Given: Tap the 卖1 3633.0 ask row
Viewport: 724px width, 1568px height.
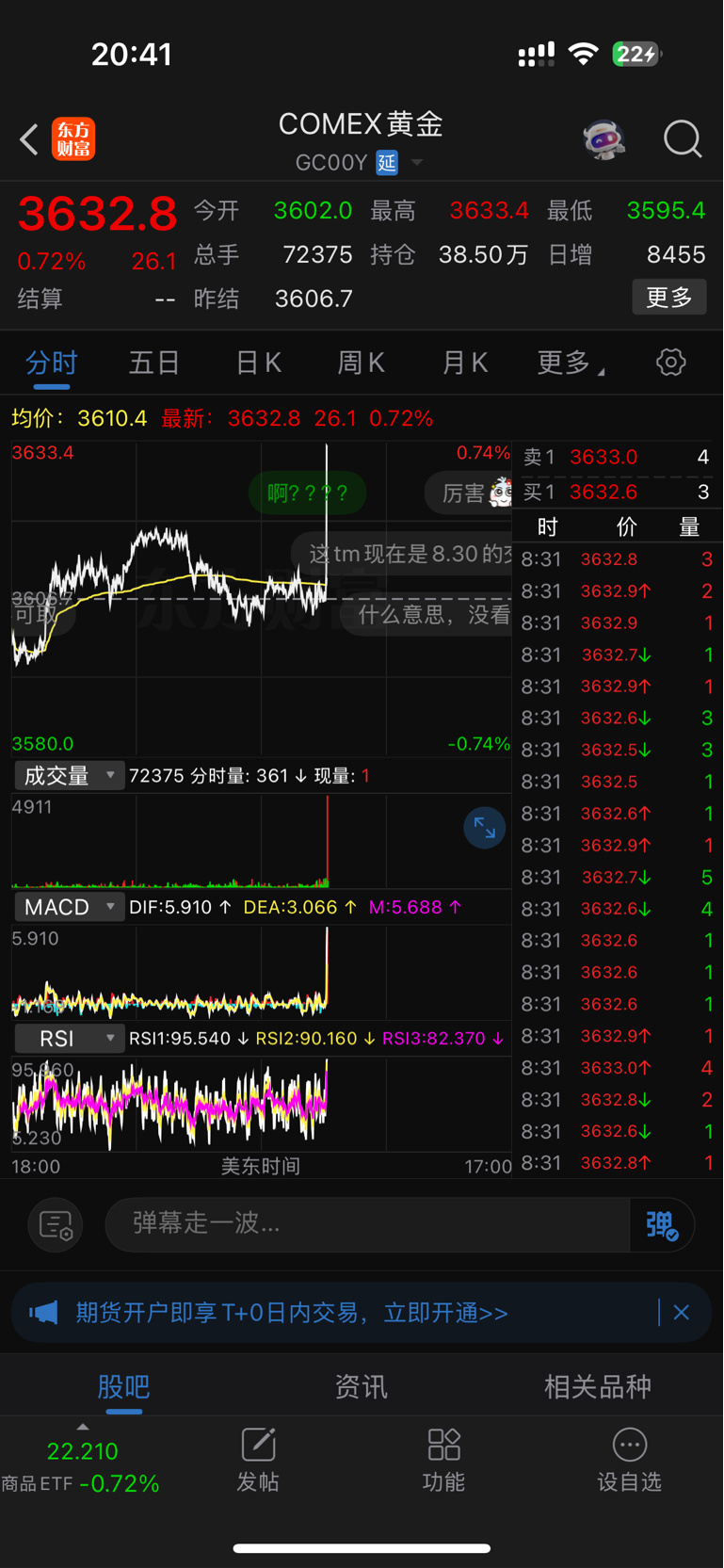Looking at the screenshot, I should tap(618, 457).
